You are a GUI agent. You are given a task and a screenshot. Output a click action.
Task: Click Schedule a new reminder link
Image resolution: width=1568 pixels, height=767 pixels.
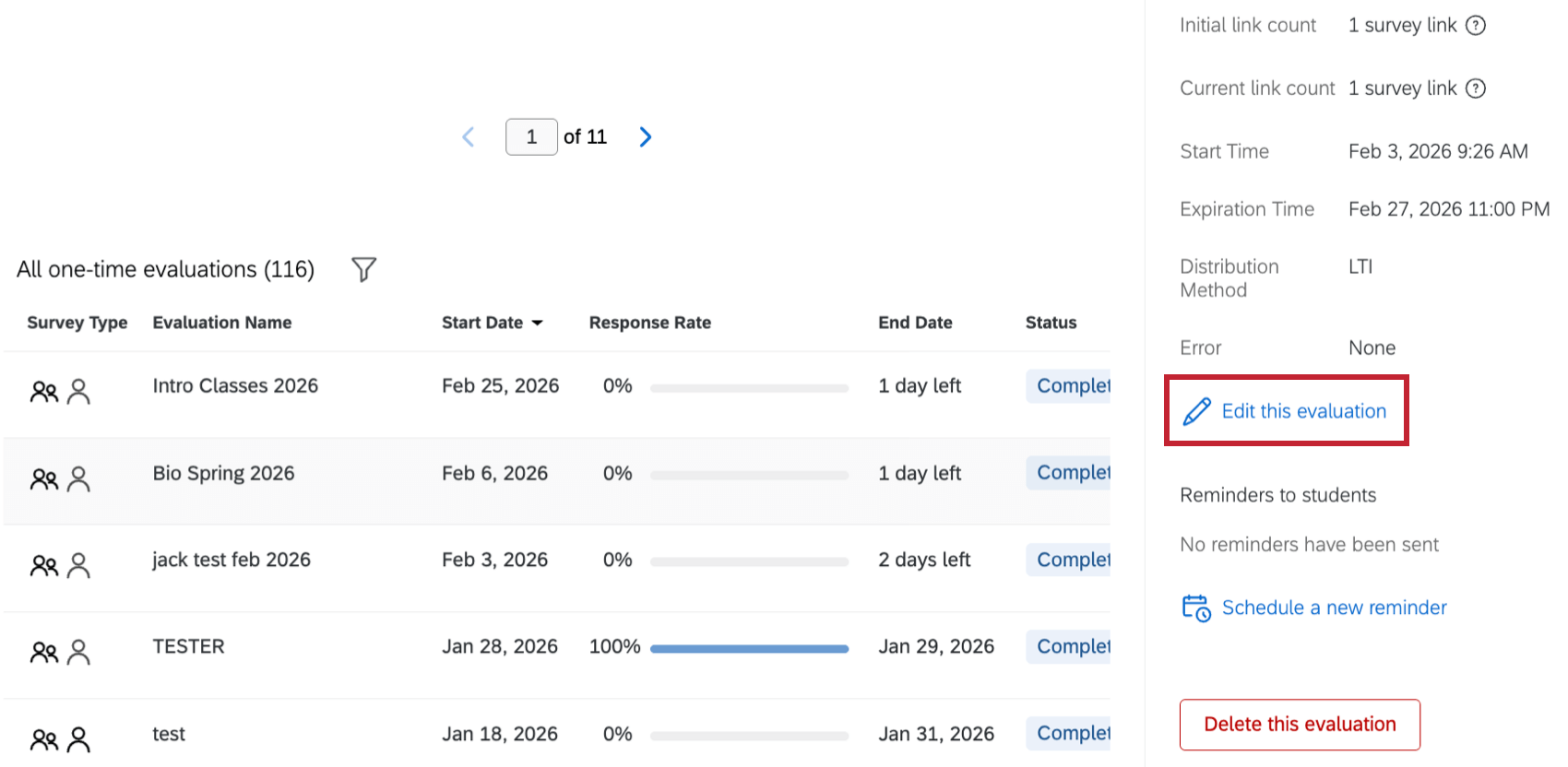coord(1334,608)
